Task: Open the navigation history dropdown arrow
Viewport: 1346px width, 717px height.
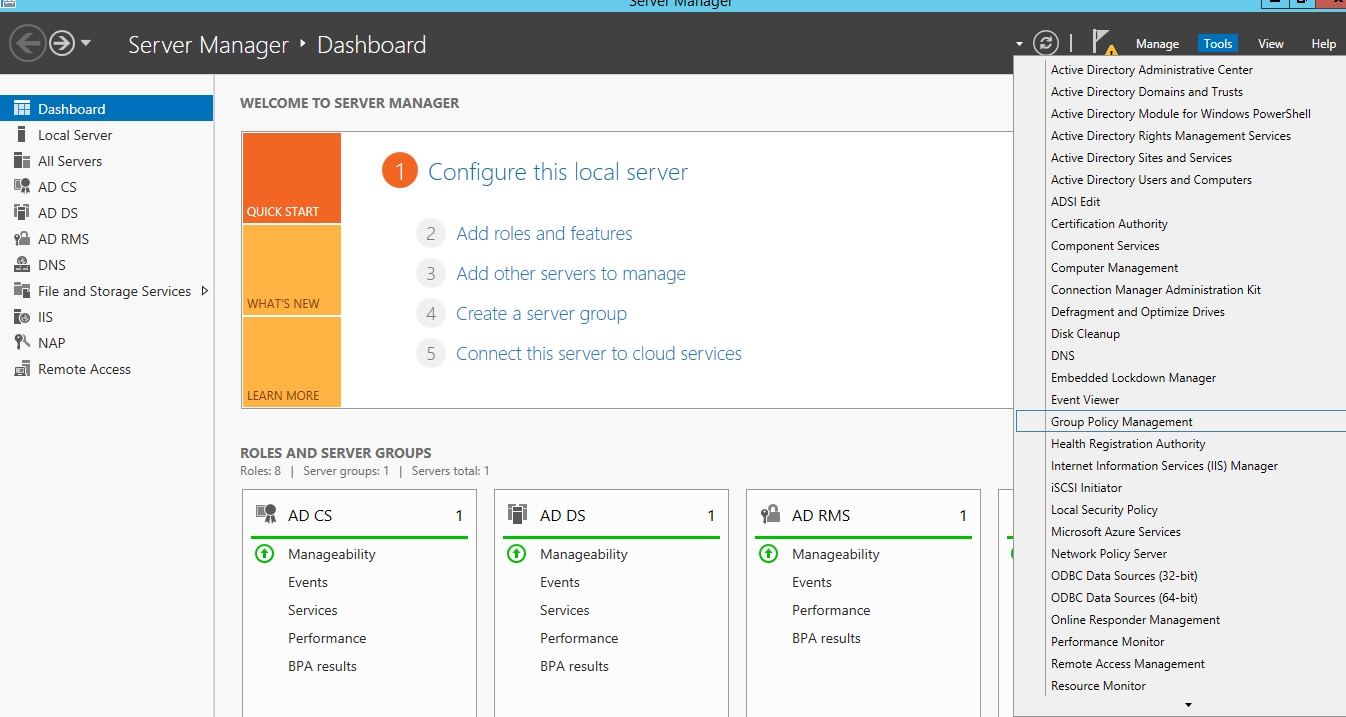Action: (x=86, y=44)
